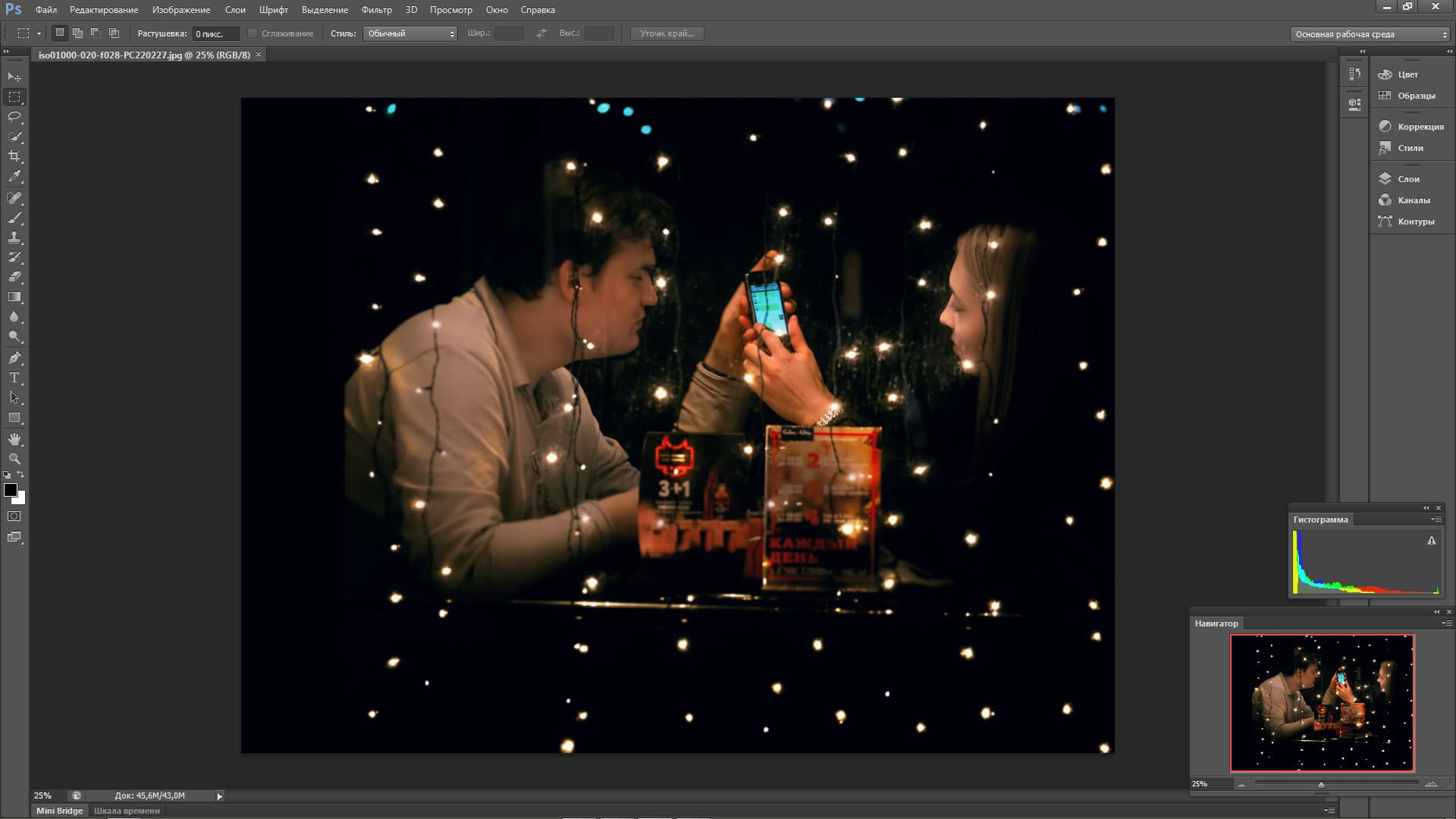The width and height of the screenshot is (1456, 819).
Task: Toggle Quick Mask mode icon
Action: (14, 516)
